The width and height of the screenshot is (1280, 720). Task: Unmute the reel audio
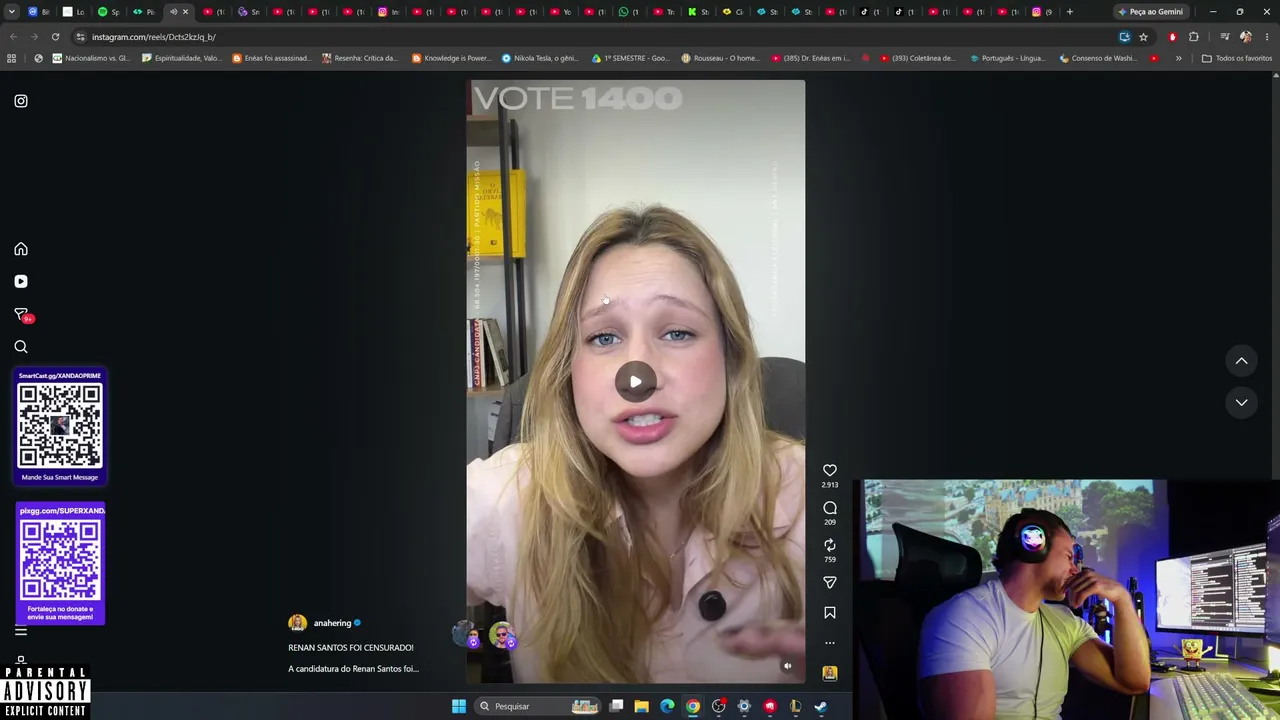788,666
